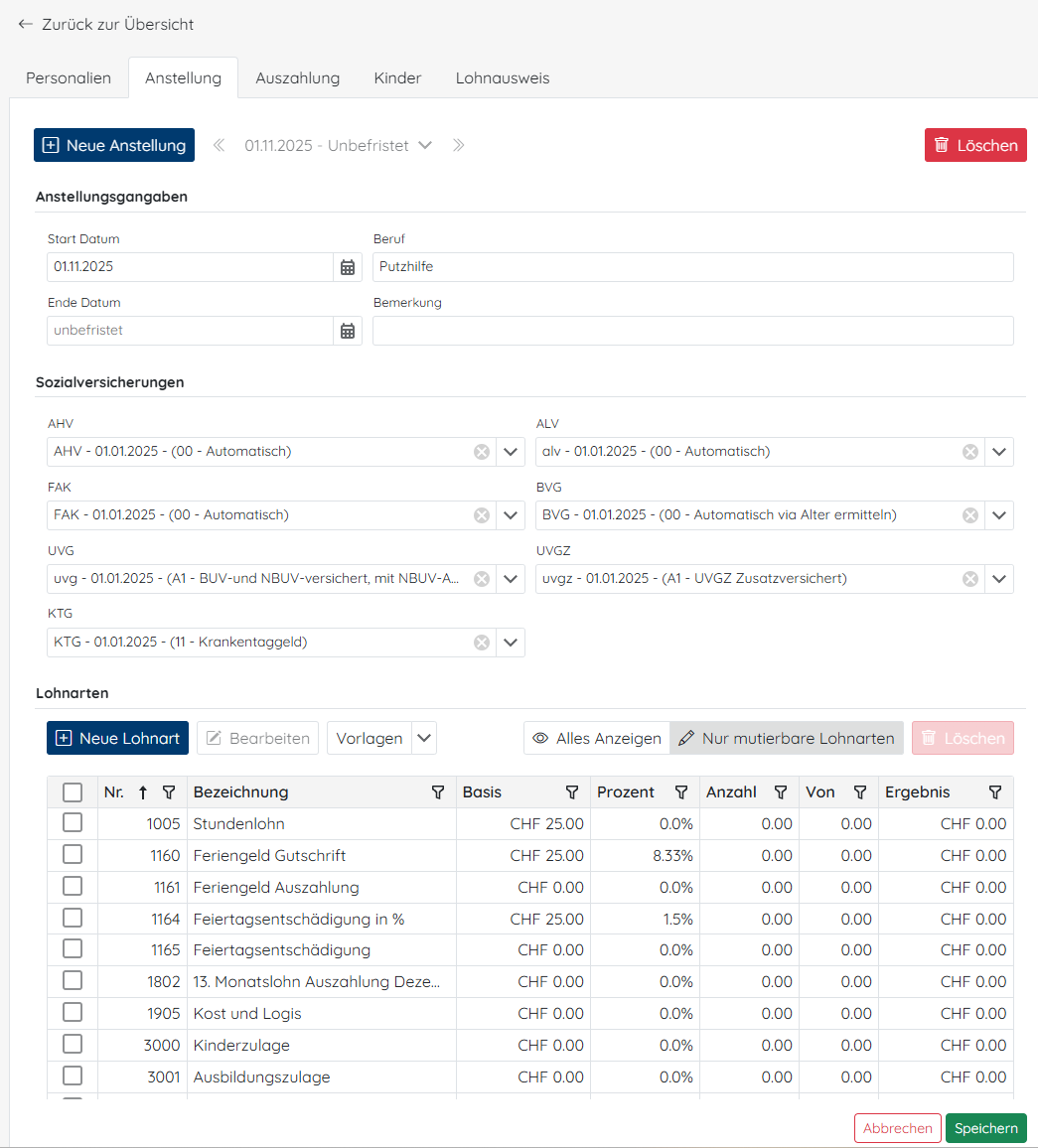Click the Speichern button
Image resolution: width=1038 pixels, height=1148 pixels.
click(x=985, y=1128)
